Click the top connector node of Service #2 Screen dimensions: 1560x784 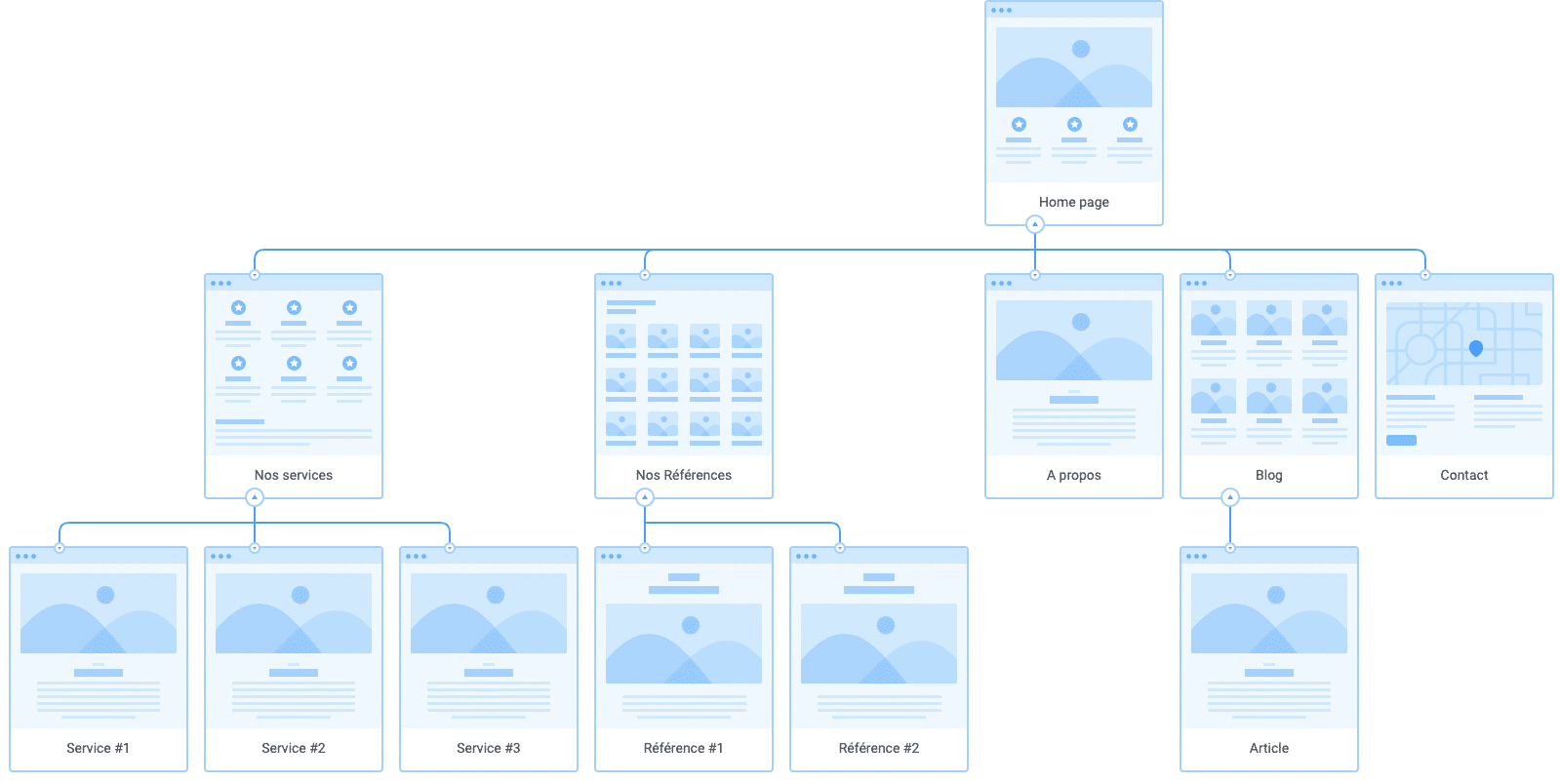click(255, 548)
